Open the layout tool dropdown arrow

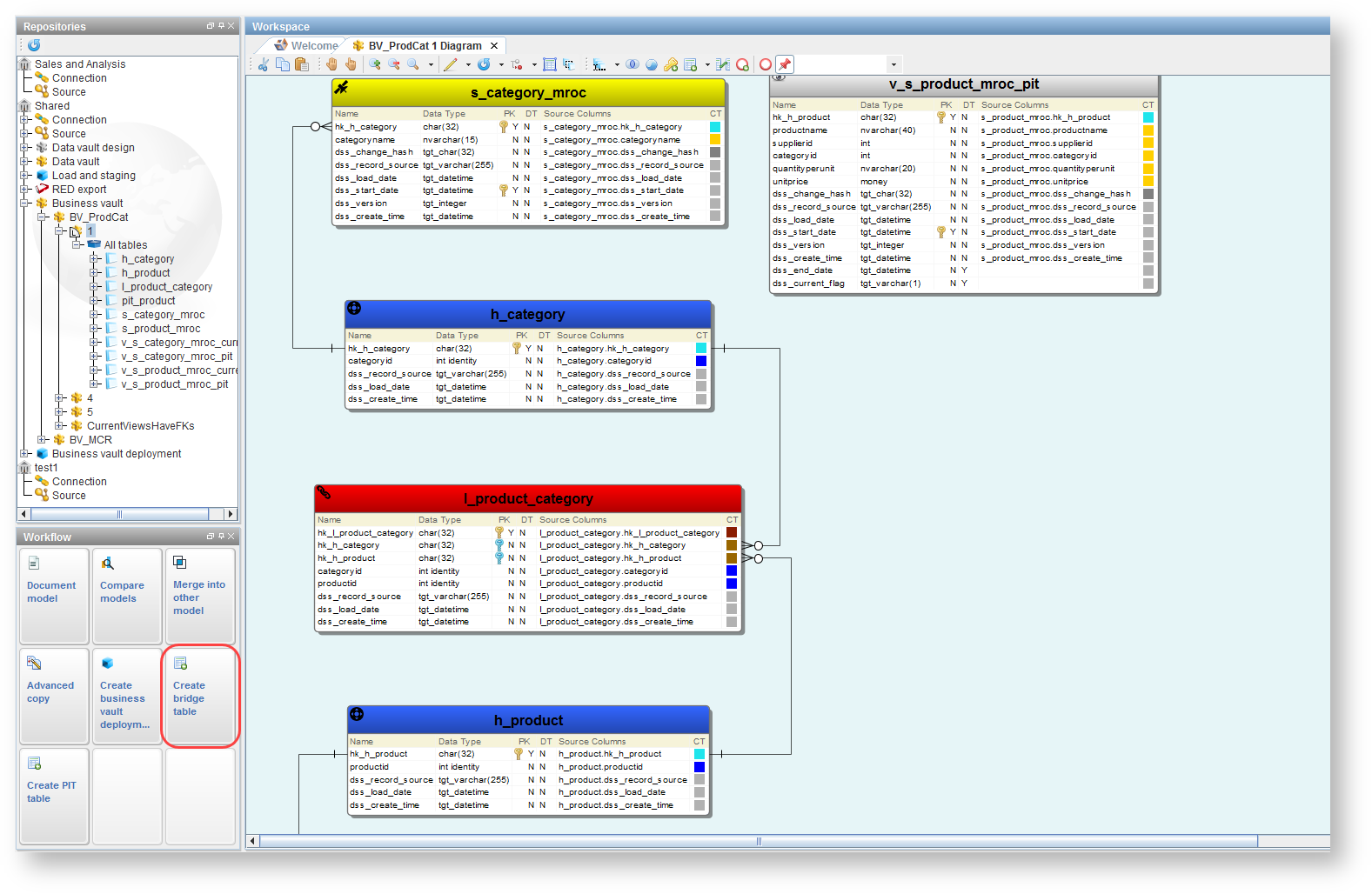(x=617, y=64)
